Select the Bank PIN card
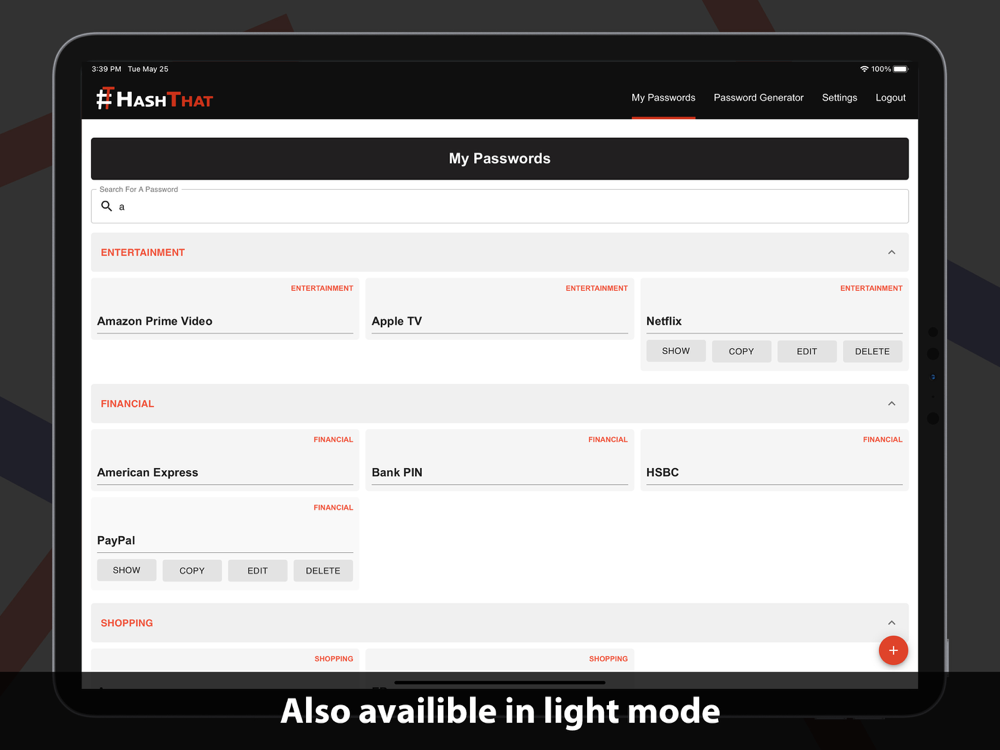Viewport: 1000px width, 750px height. point(500,460)
